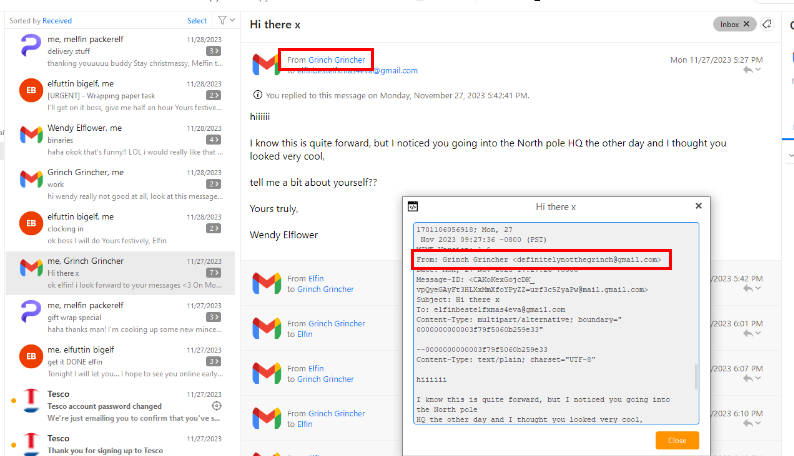Open Tesco account password changed email

pyautogui.click(x=120, y=406)
